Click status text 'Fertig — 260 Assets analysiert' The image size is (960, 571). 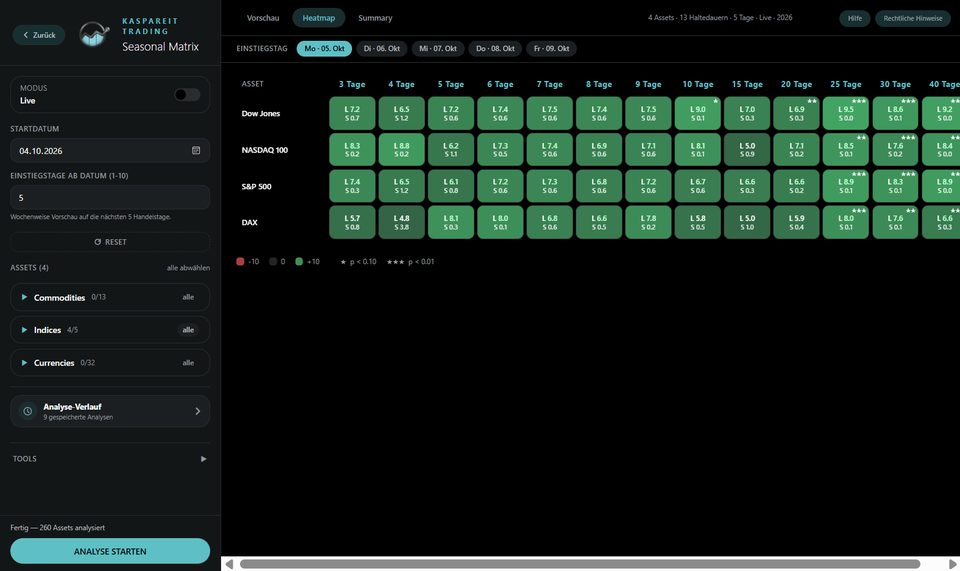click(58, 528)
